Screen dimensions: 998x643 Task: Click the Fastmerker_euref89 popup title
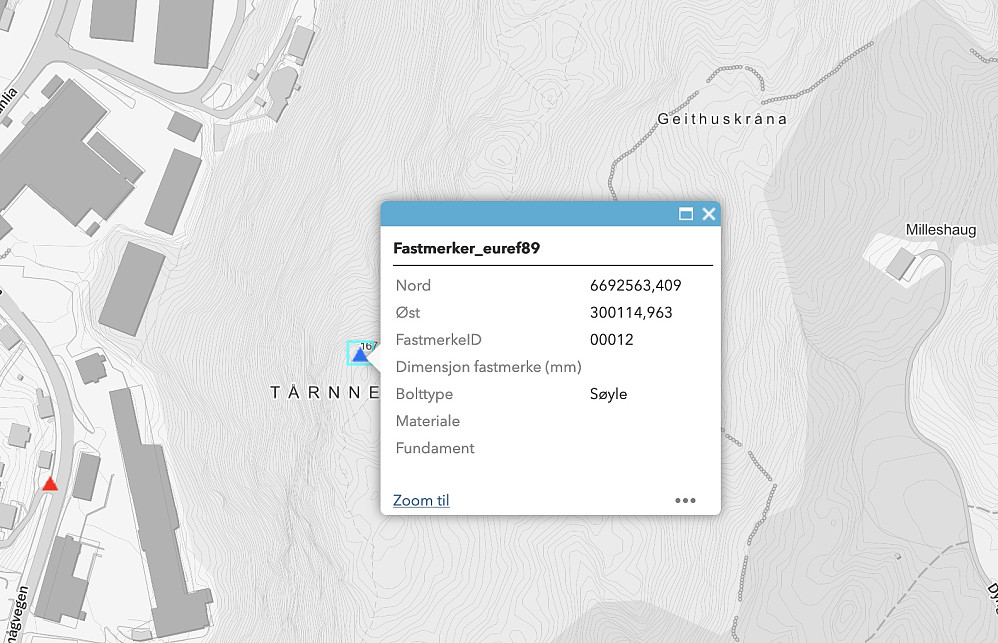click(467, 248)
